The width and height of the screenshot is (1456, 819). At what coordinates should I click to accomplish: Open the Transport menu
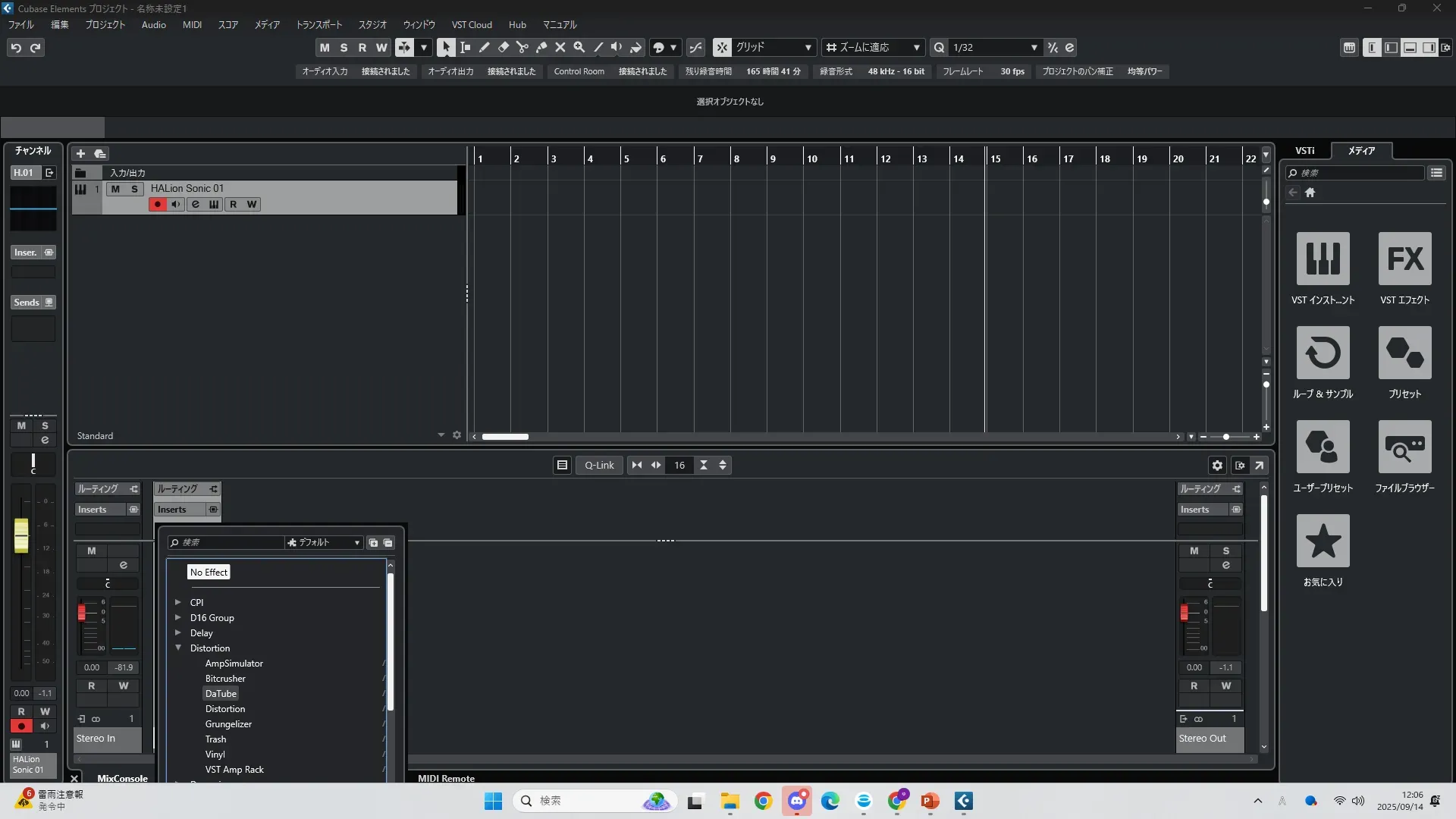[x=318, y=24]
